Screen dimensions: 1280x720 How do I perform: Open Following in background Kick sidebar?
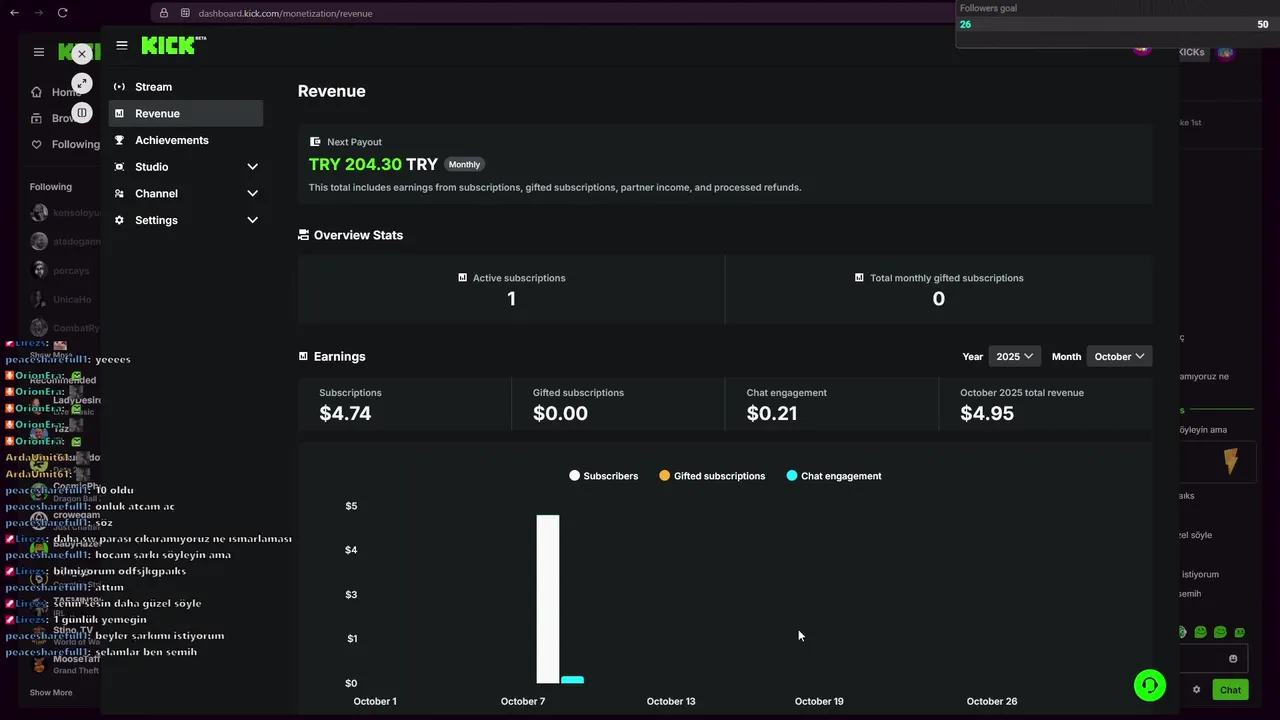pyautogui.click(x=64, y=144)
